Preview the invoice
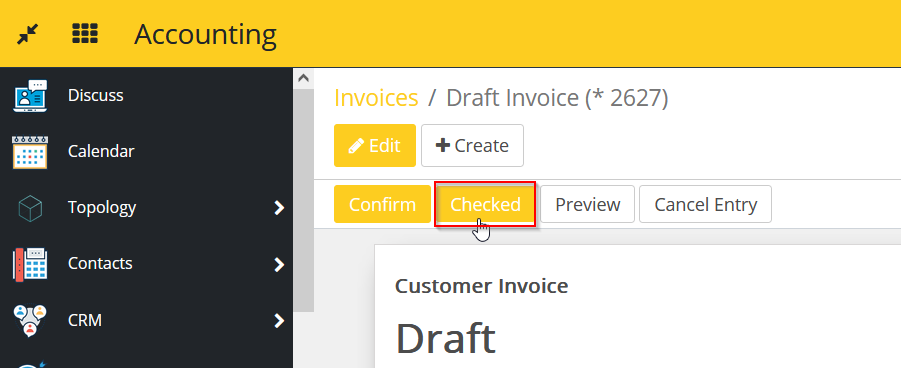 coord(587,204)
